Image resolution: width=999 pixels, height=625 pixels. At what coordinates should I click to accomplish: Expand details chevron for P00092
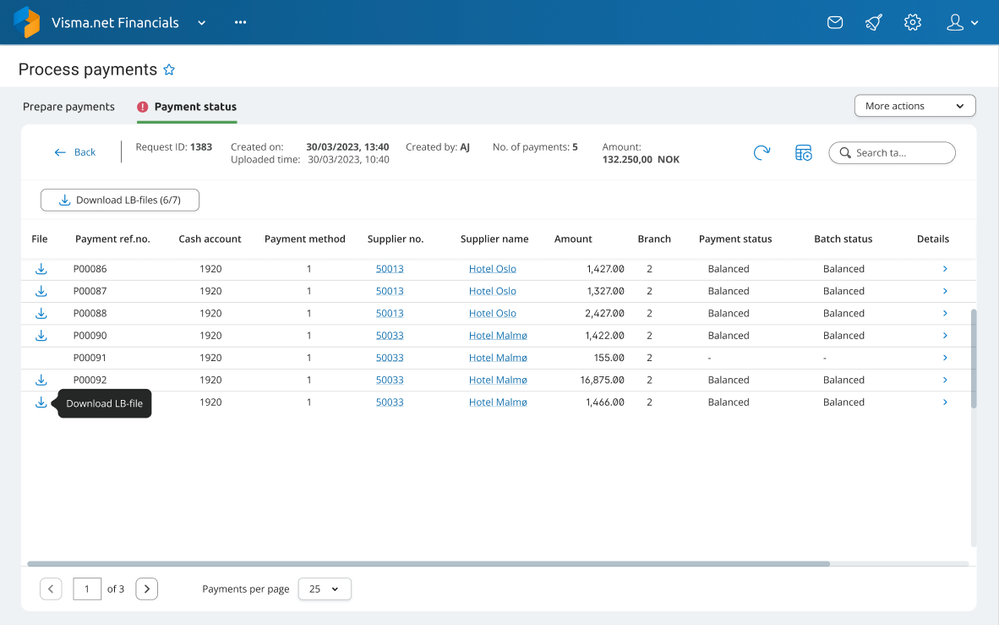point(945,380)
